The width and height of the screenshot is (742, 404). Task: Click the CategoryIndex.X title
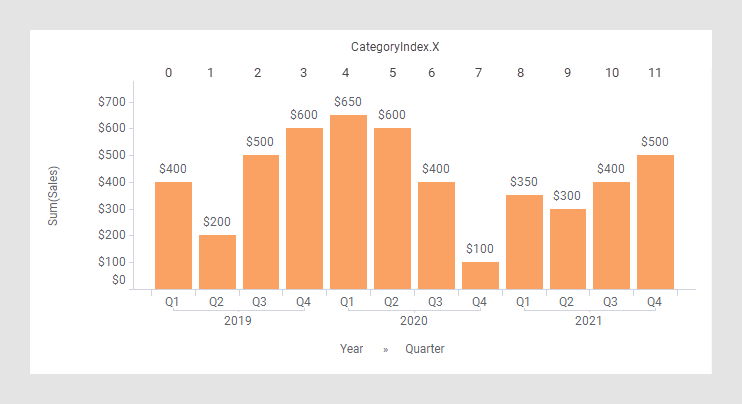395,47
